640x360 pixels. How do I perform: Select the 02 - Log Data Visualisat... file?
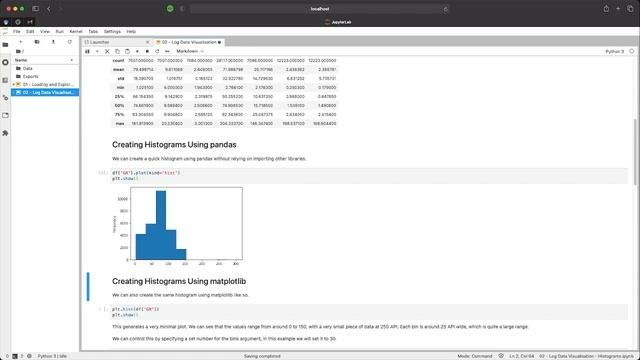(x=45, y=92)
